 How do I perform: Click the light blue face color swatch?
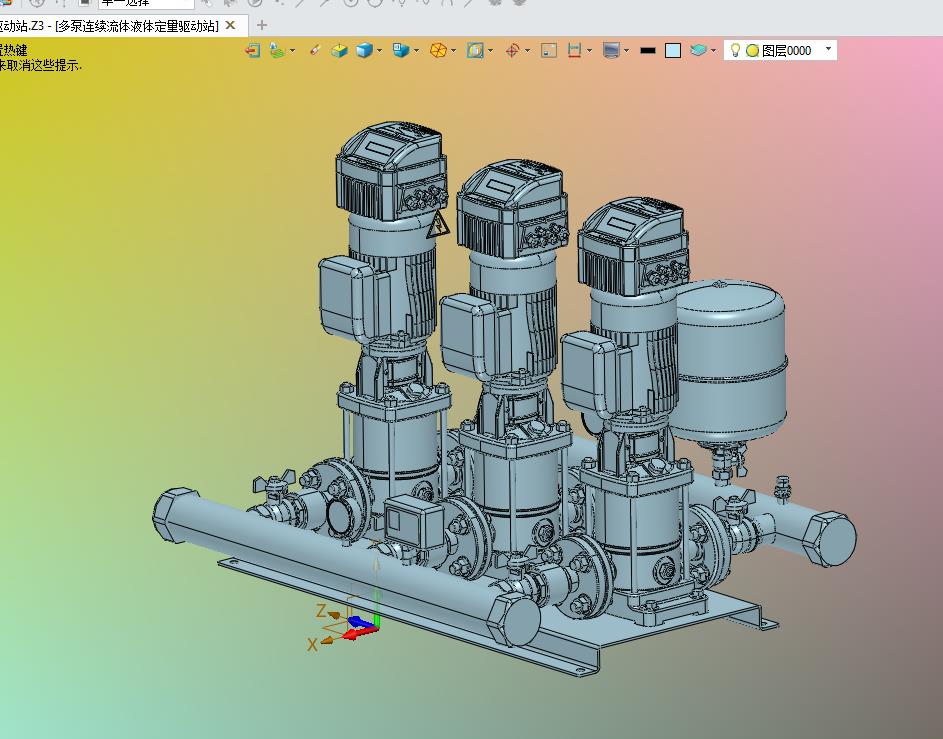[673, 51]
